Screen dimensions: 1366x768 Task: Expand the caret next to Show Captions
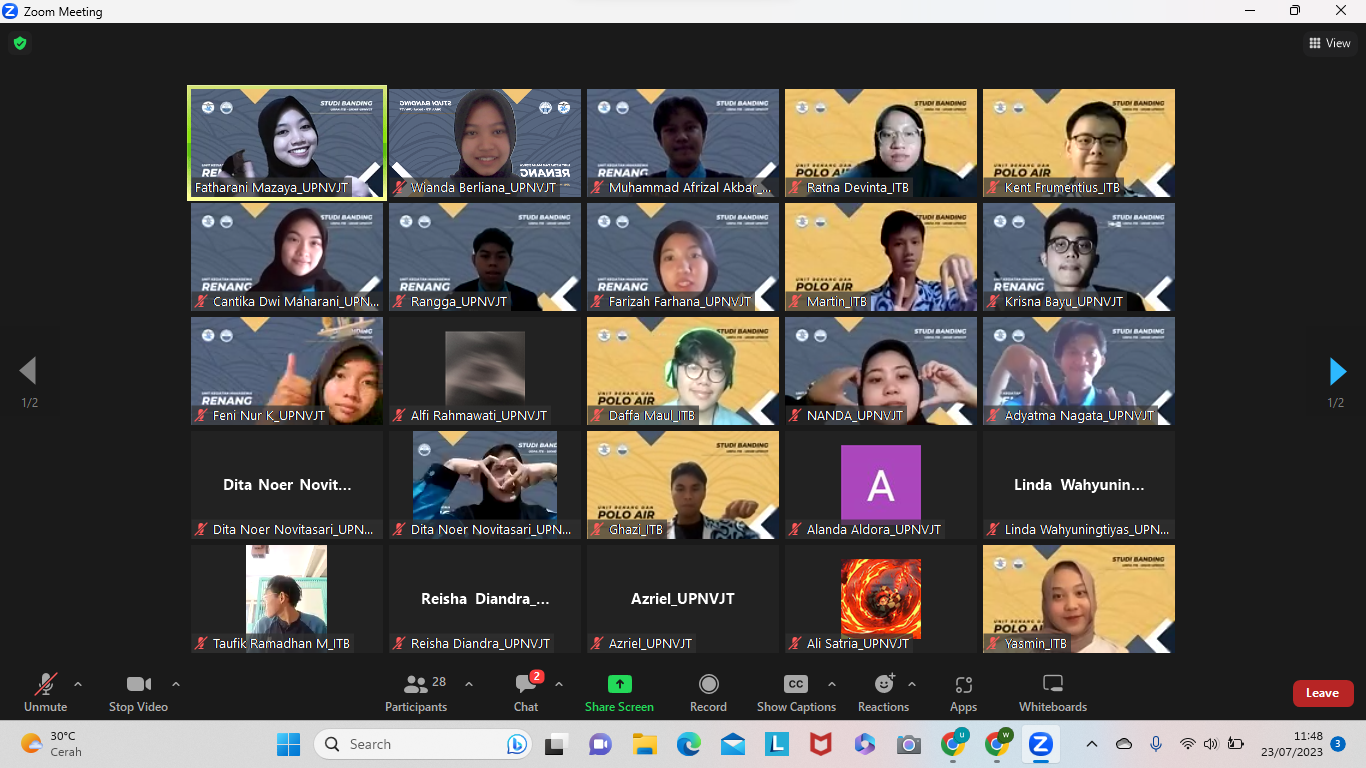[x=831, y=685]
